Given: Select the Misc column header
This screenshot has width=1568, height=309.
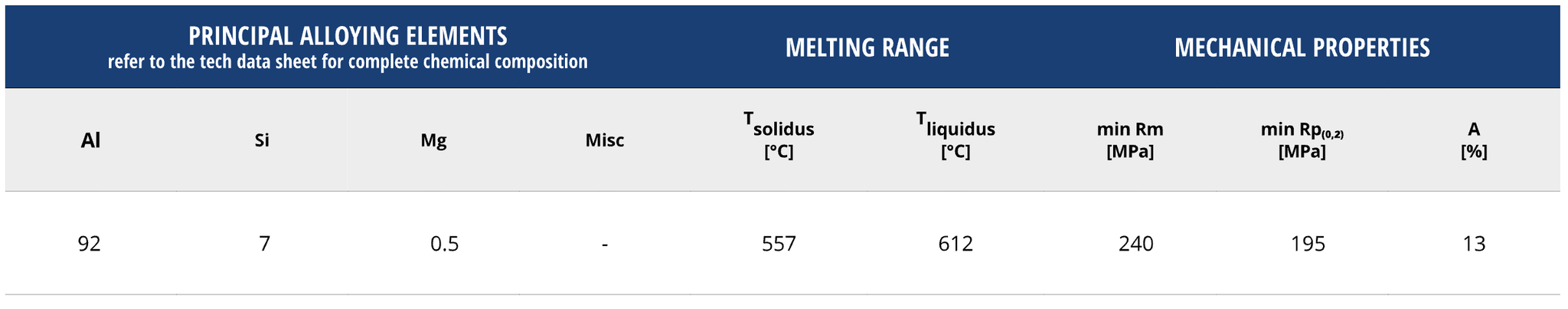Looking at the screenshot, I should (x=605, y=140).
